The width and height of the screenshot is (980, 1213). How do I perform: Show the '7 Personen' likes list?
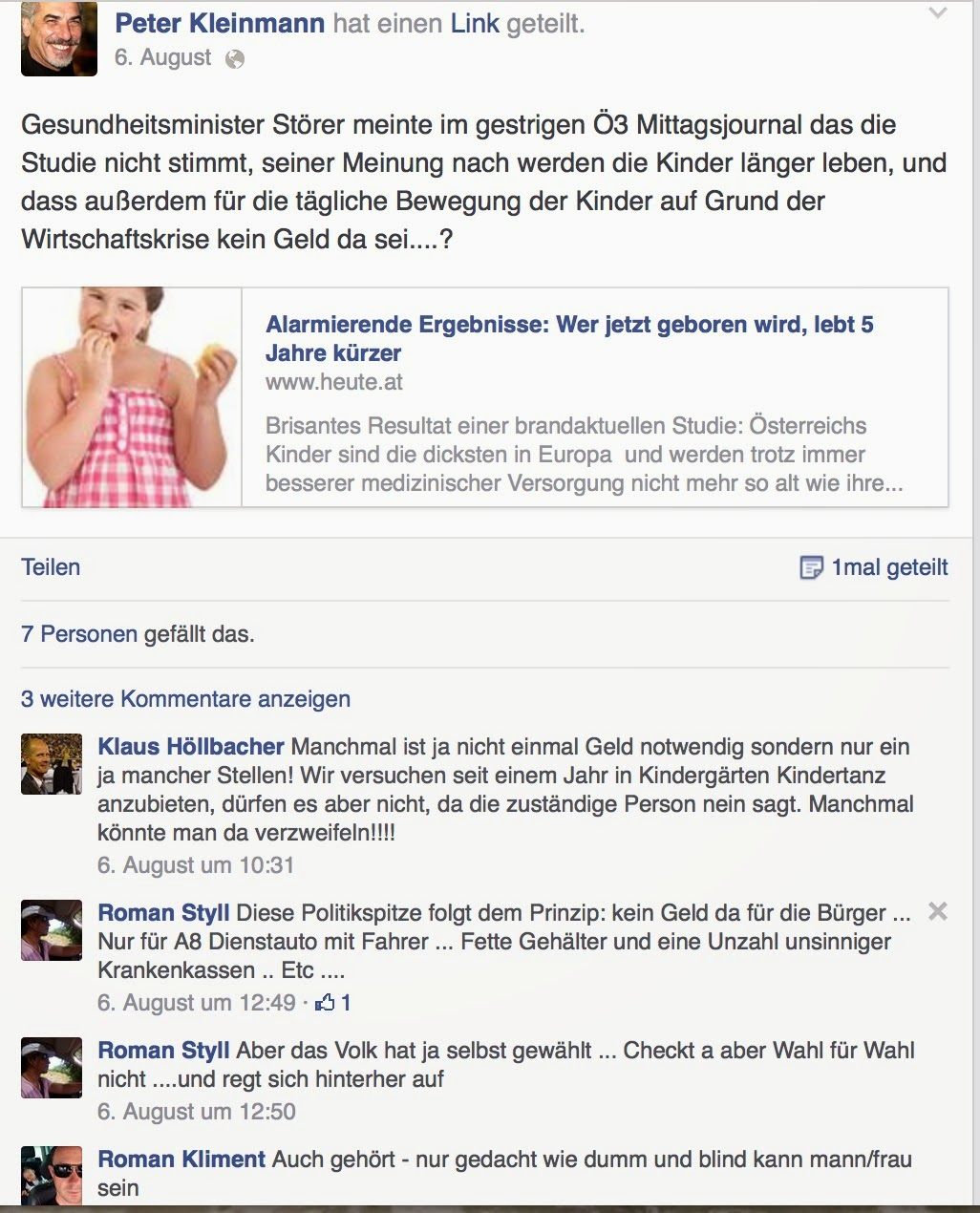coord(79,634)
